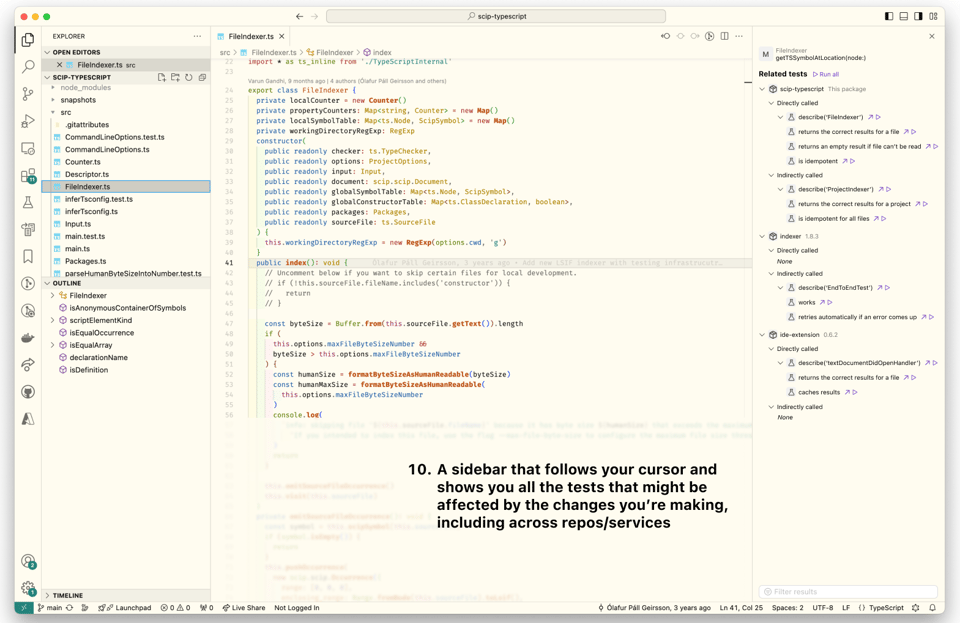The width and height of the screenshot is (960, 623).
Task: Open the Search view in the activity bar
Action: coord(28,68)
